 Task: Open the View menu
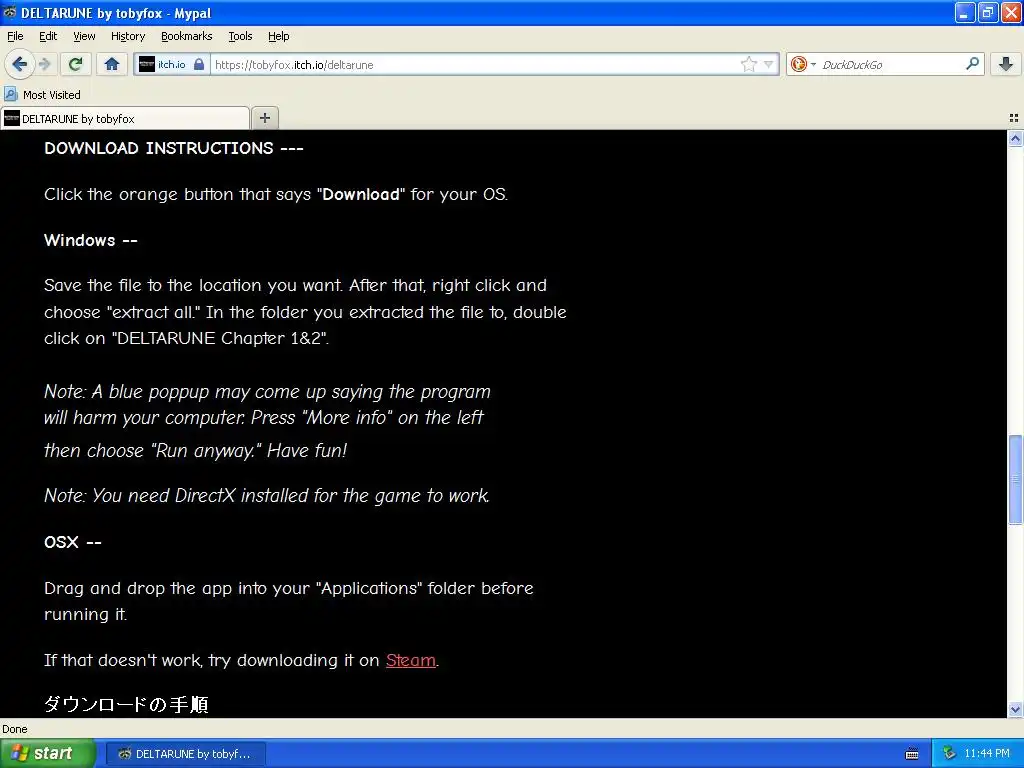pyautogui.click(x=84, y=36)
